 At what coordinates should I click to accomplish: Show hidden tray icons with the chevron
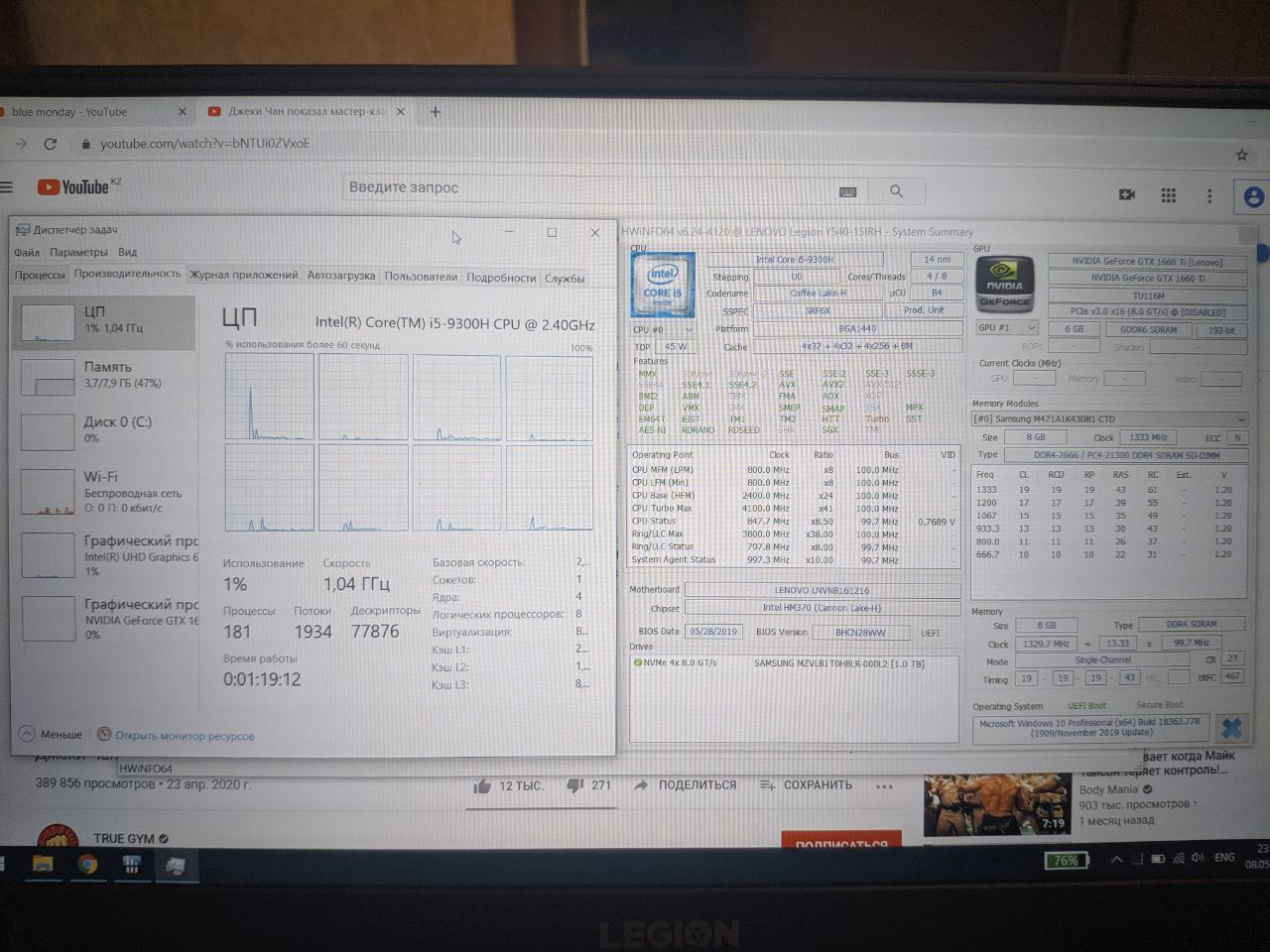[1115, 859]
